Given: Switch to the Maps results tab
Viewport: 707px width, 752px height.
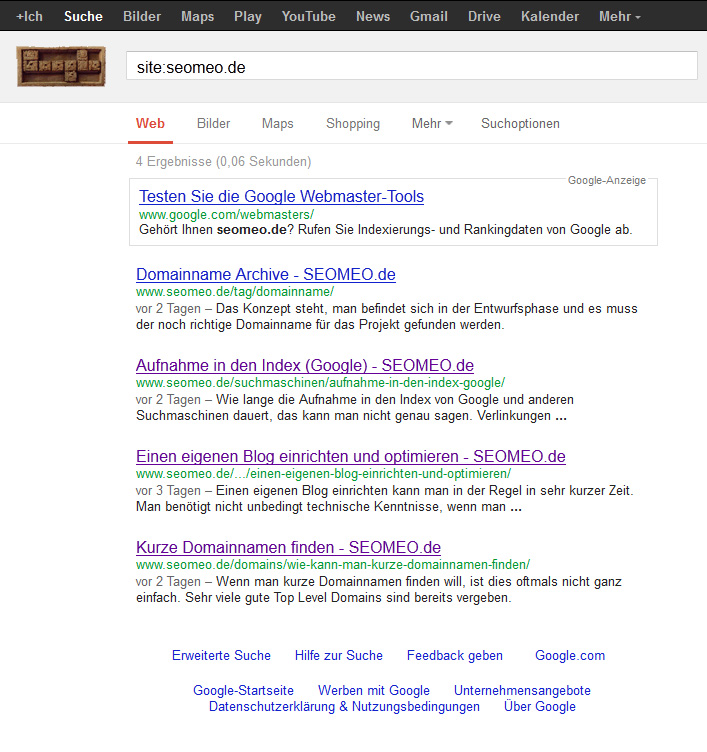Looking at the screenshot, I should pos(278,124).
